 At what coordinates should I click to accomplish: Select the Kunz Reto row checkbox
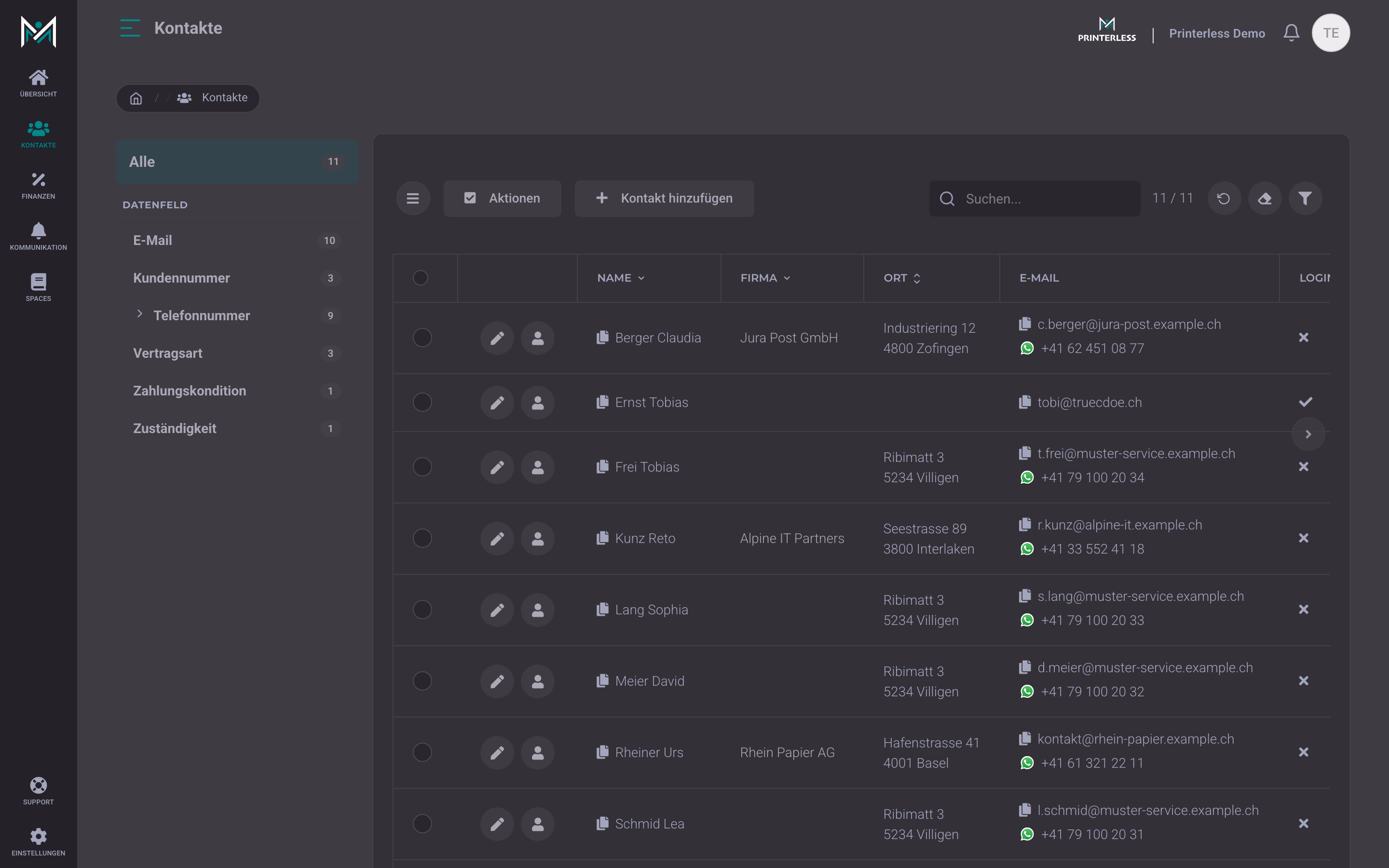click(422, 538)
